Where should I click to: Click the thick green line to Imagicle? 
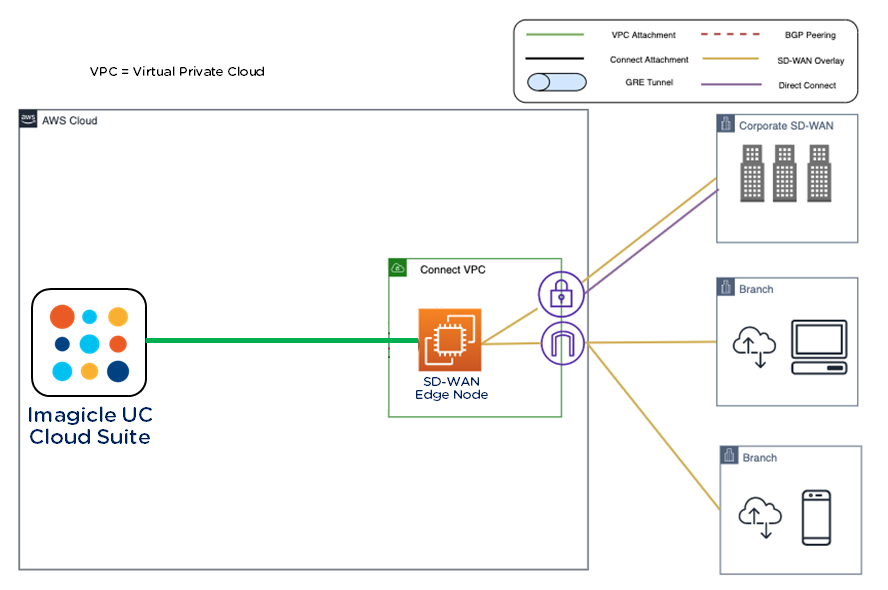[270, 341]
